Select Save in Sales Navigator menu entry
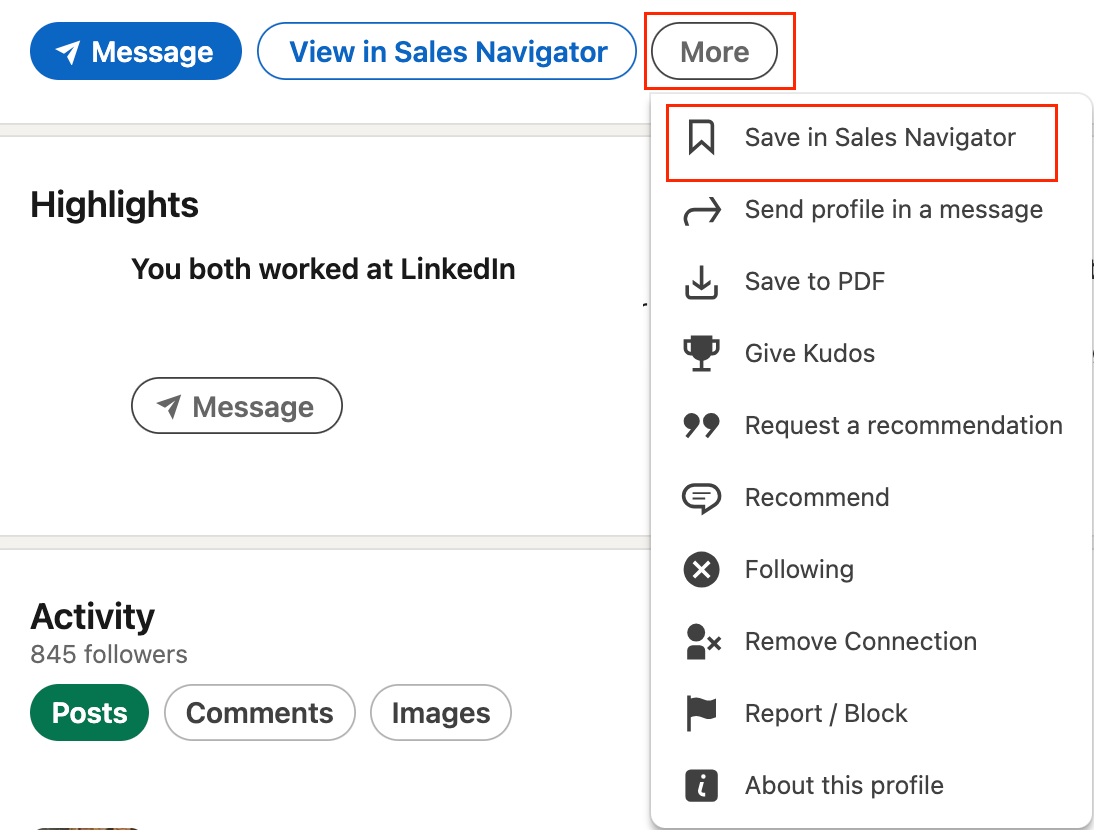 pyautogui.click(x=871, y=137)
